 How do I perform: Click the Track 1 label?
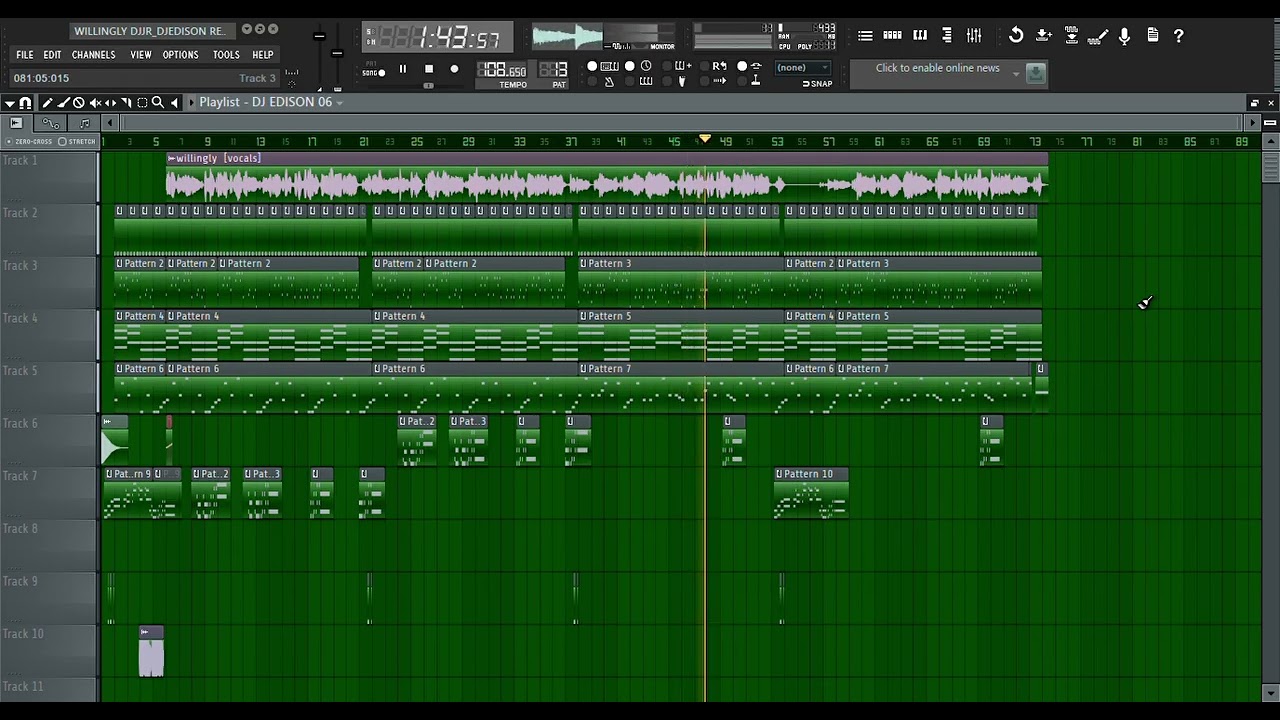[x=20, y=160]
